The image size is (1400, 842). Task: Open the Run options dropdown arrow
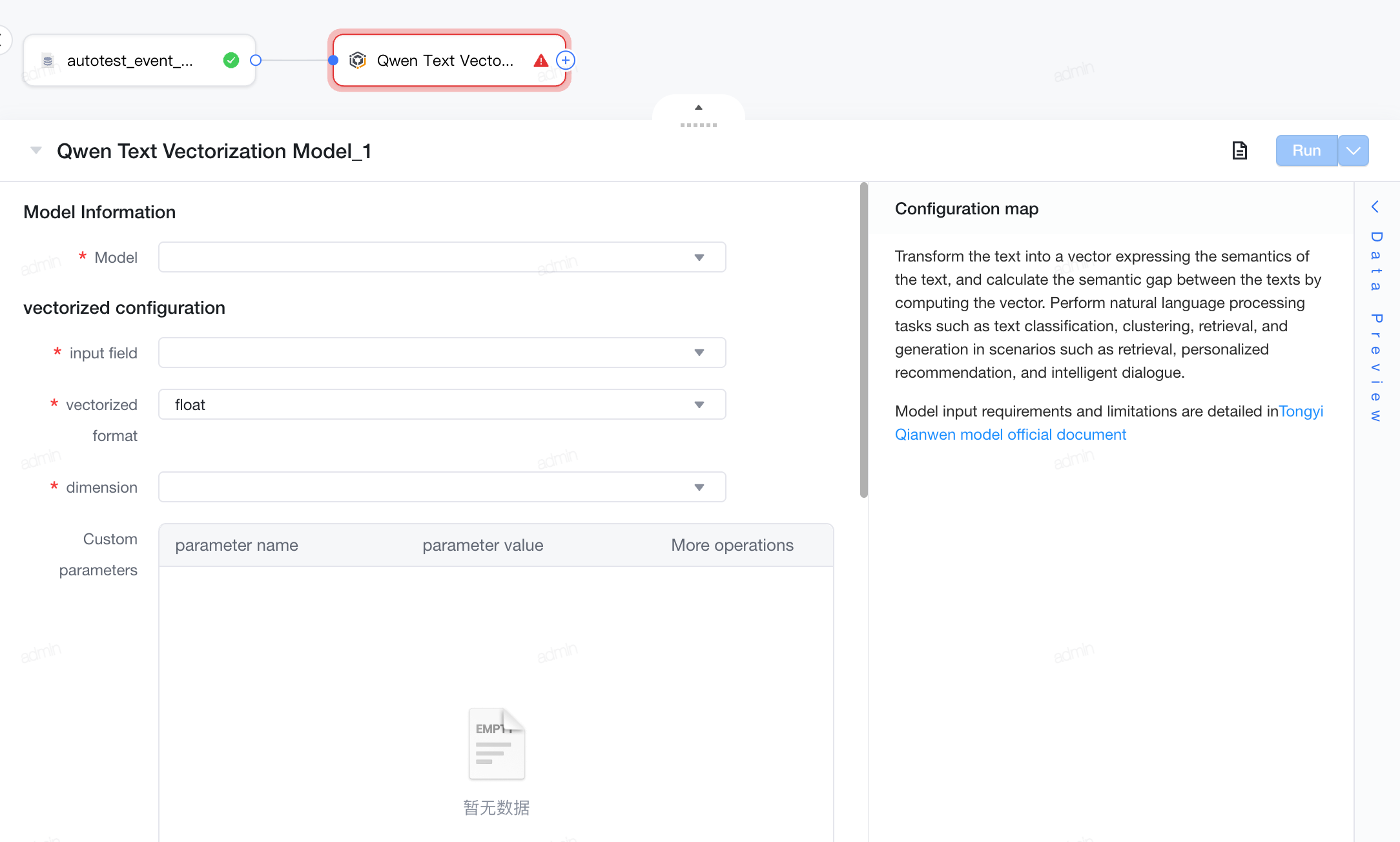1354,150
